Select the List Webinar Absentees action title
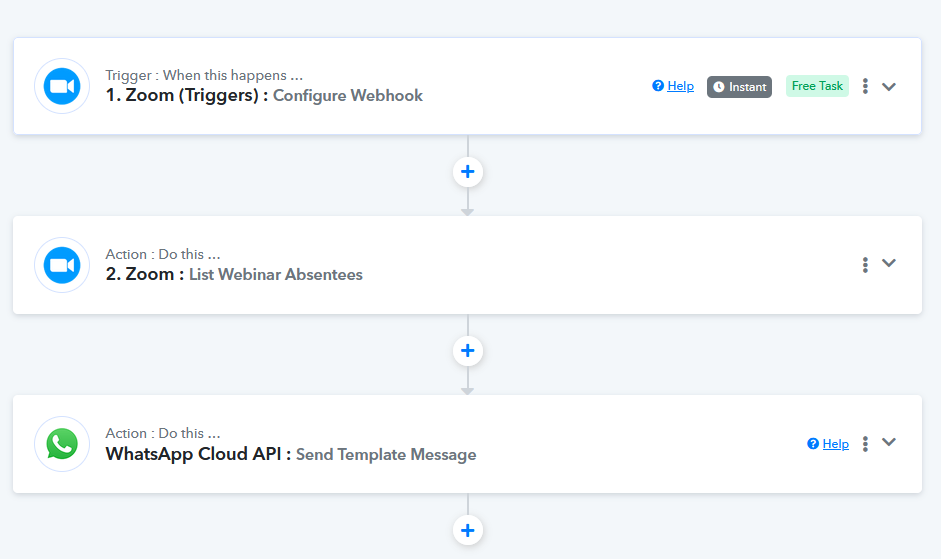The width and height of the screenshot is (941, 559). (275, 274)
